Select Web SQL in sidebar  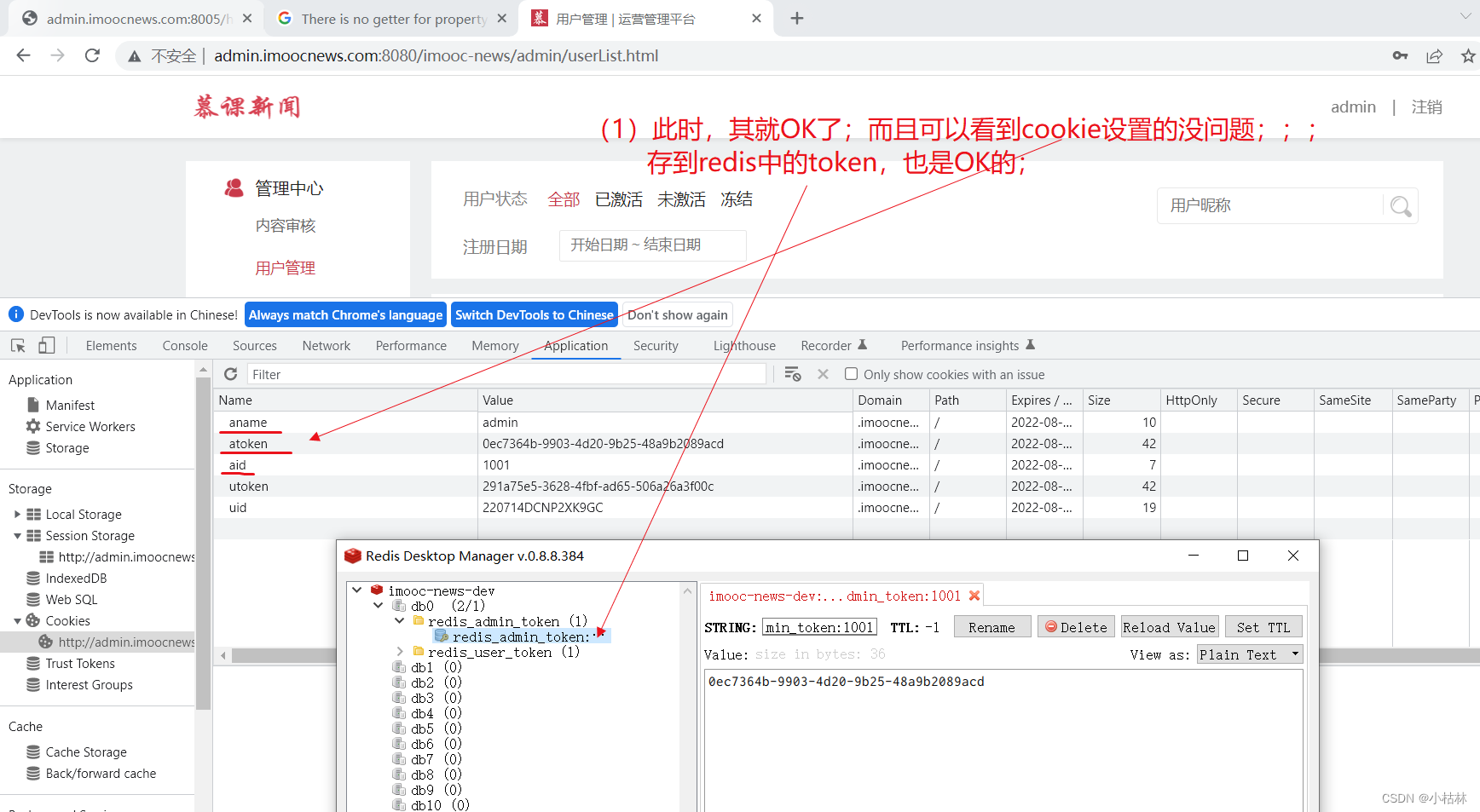(72, 600)
